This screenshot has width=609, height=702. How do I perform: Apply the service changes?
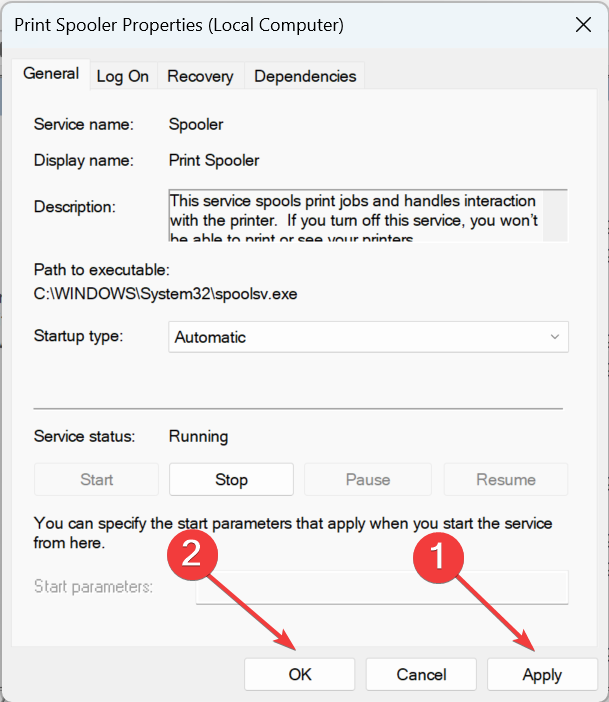point(542,674)
